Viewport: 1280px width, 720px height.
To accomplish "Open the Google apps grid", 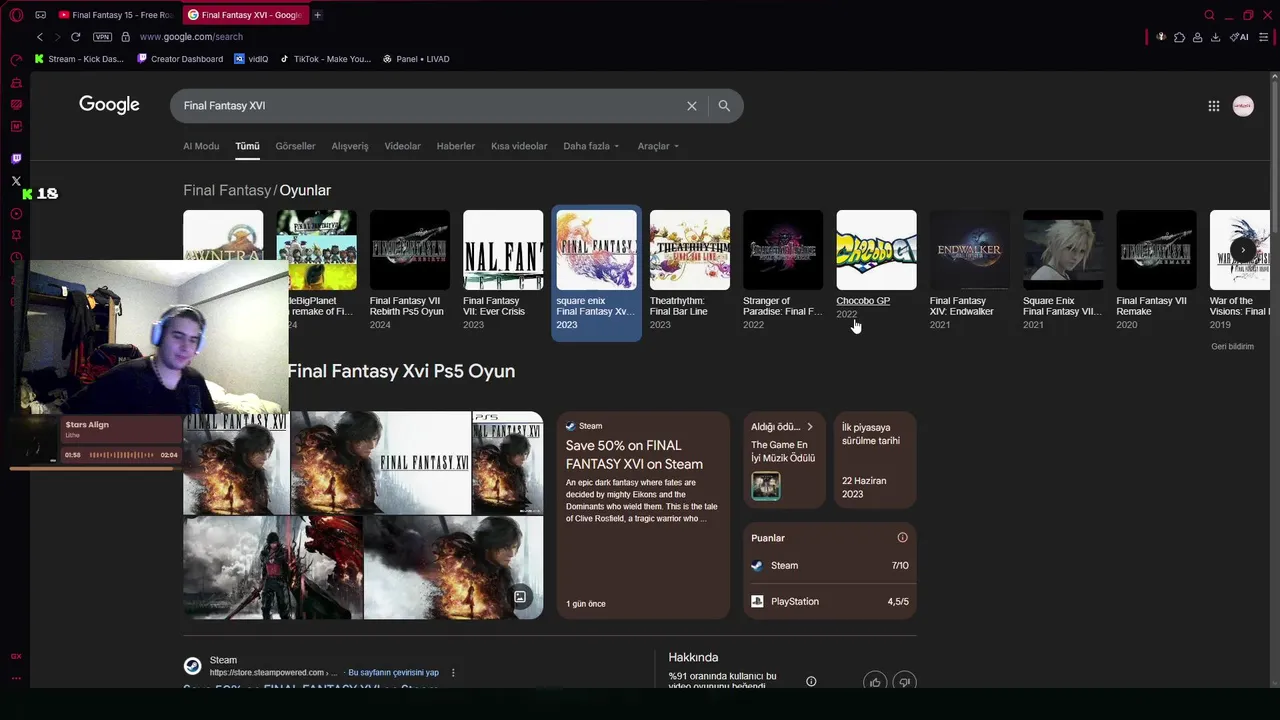I will pyautogui.click(x=1213, y=106).
